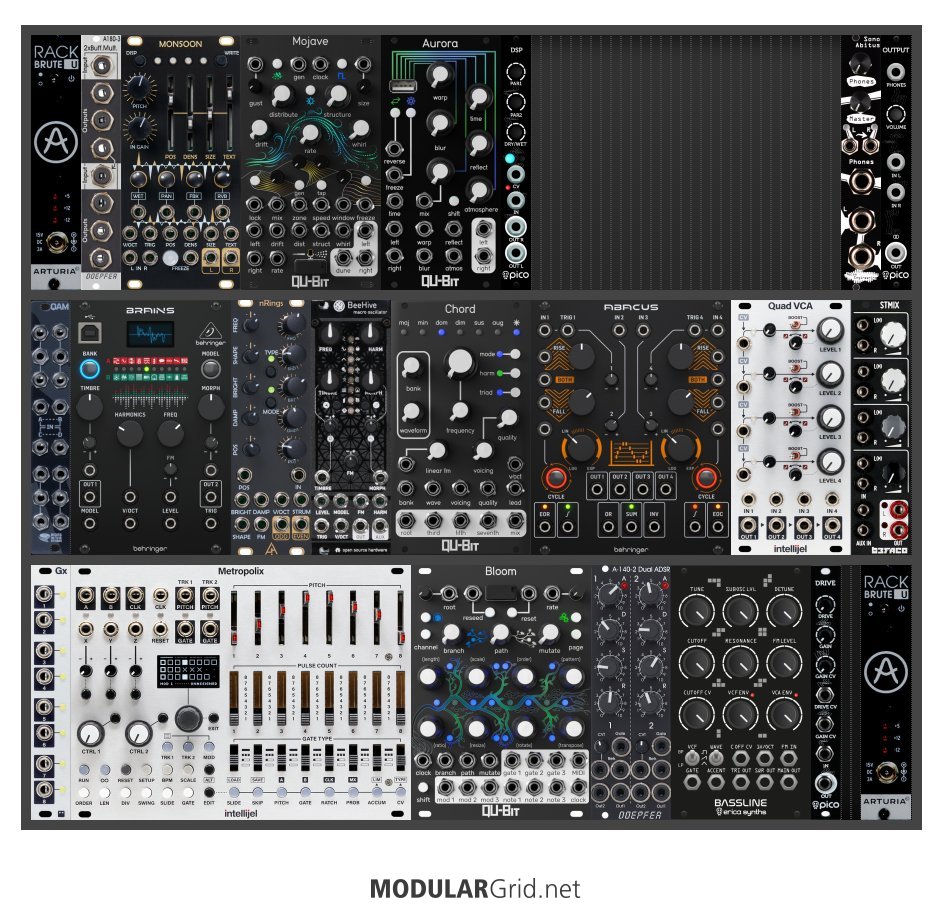The width and height of the screenshot is (952, 910).
Task: Click the Arturia logo on bottom-right RackBrute
Action: point(886,671)
